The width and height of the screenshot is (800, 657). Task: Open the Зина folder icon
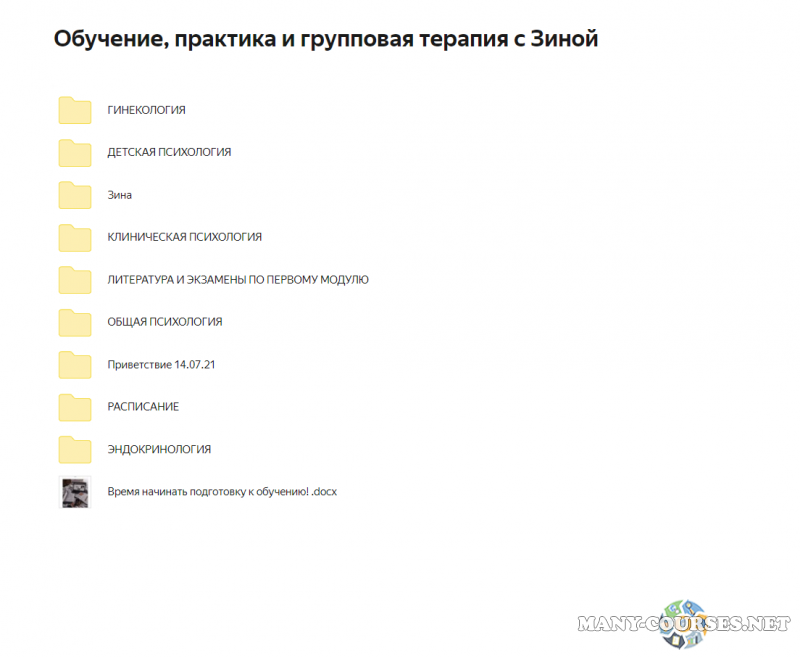[74, 195]
